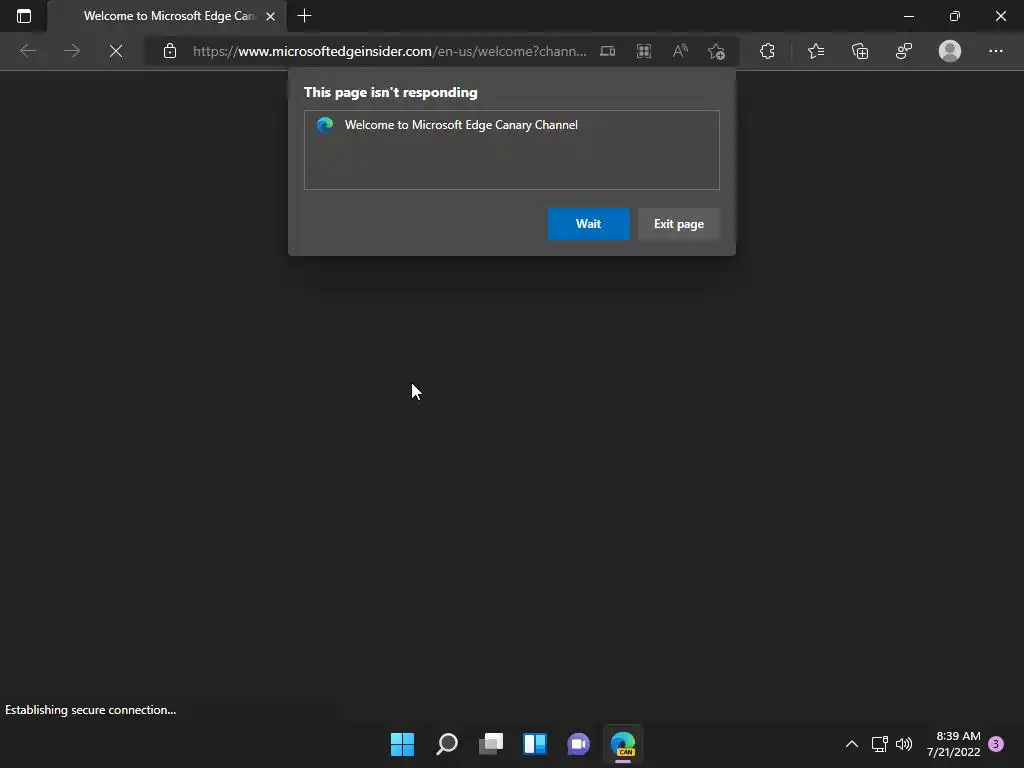Open a new tab with plus button
This screenshot has height=768, width=1024.
(x=304, y=16)
